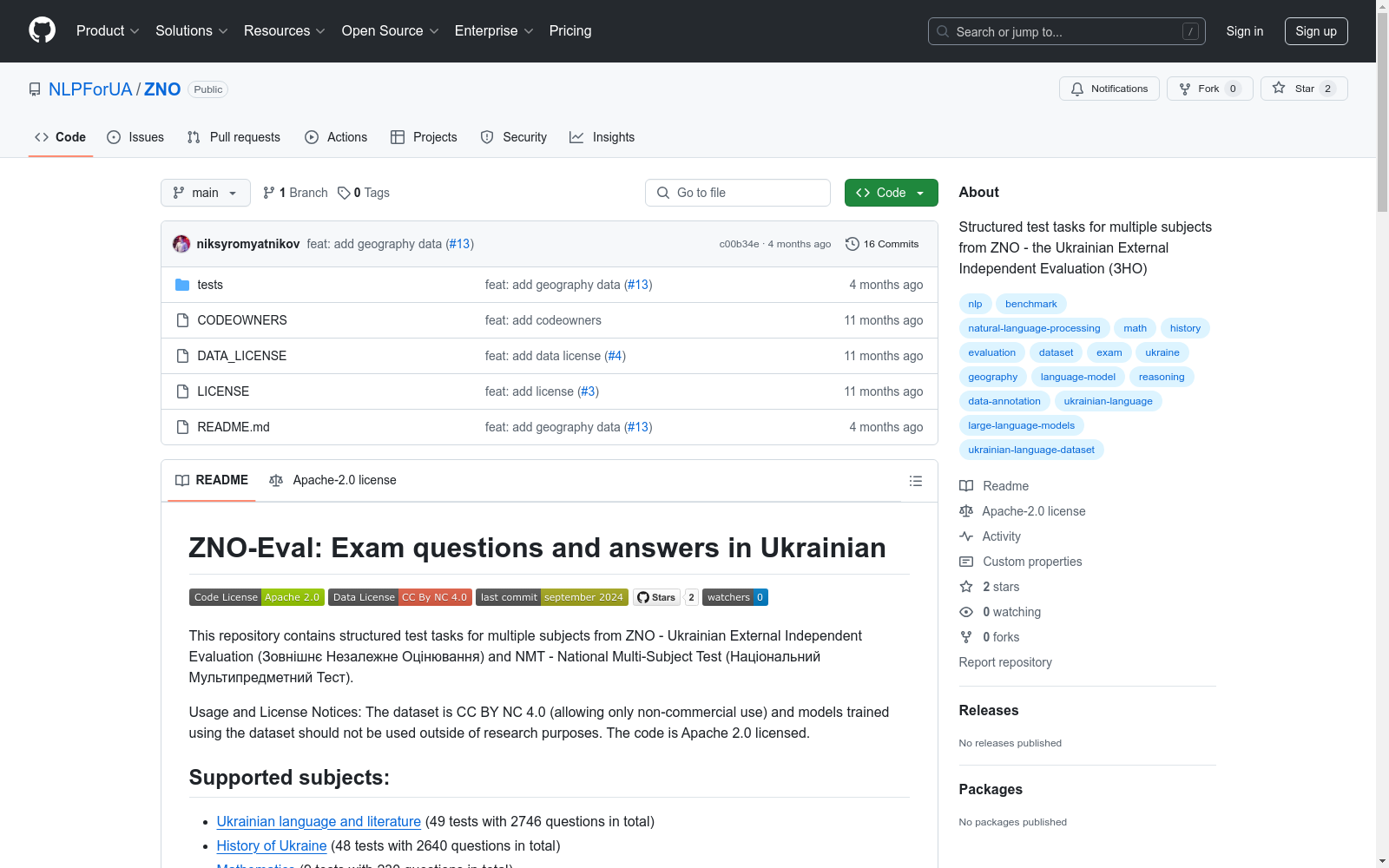Screen dimensions: 1389x868
Task: Click the Sign in link
Action: click(x=1245, y=31)
